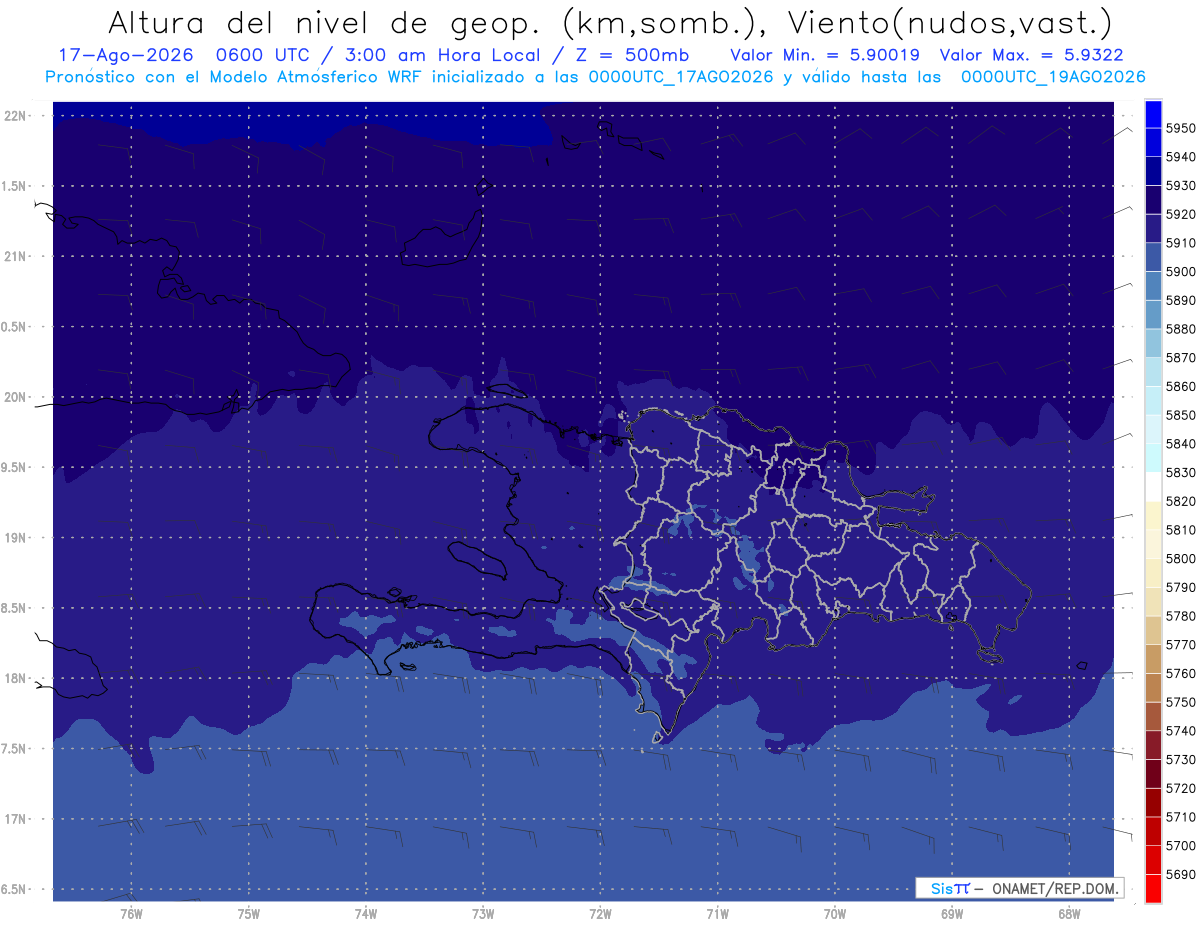
Task: Click the '5690' legend label
Action: [1181, 874]
